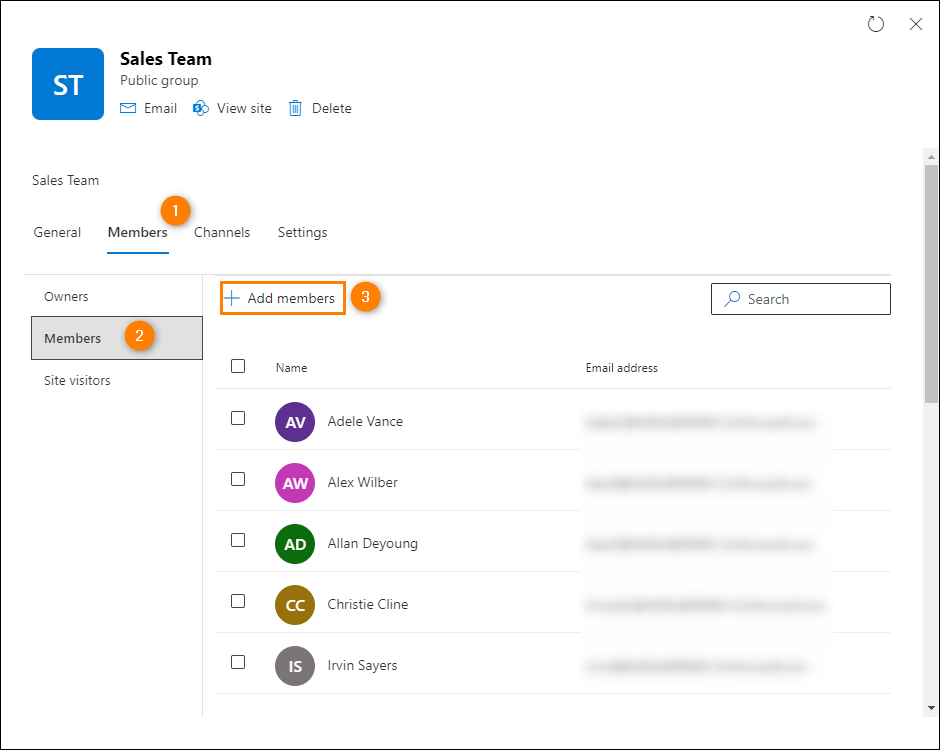Click Christie Cline's CC avatar

pos(295,605)
